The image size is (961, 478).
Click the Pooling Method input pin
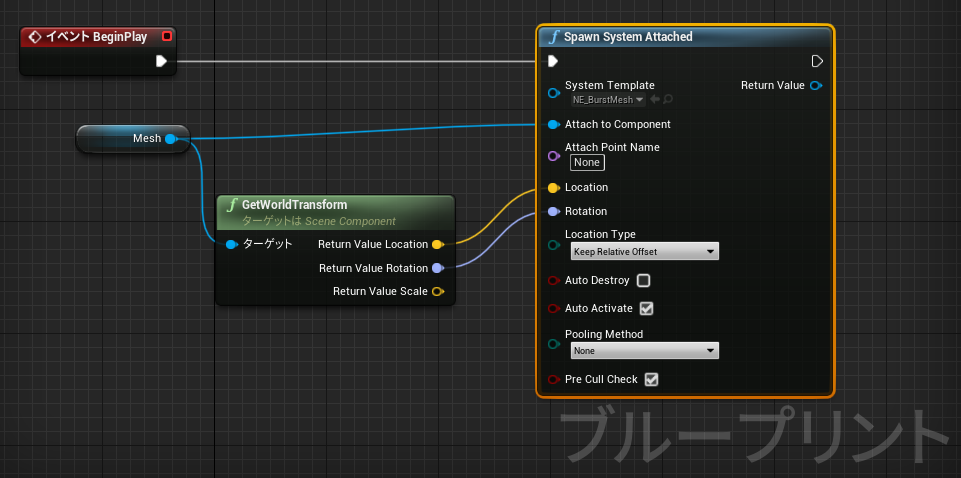553,344
